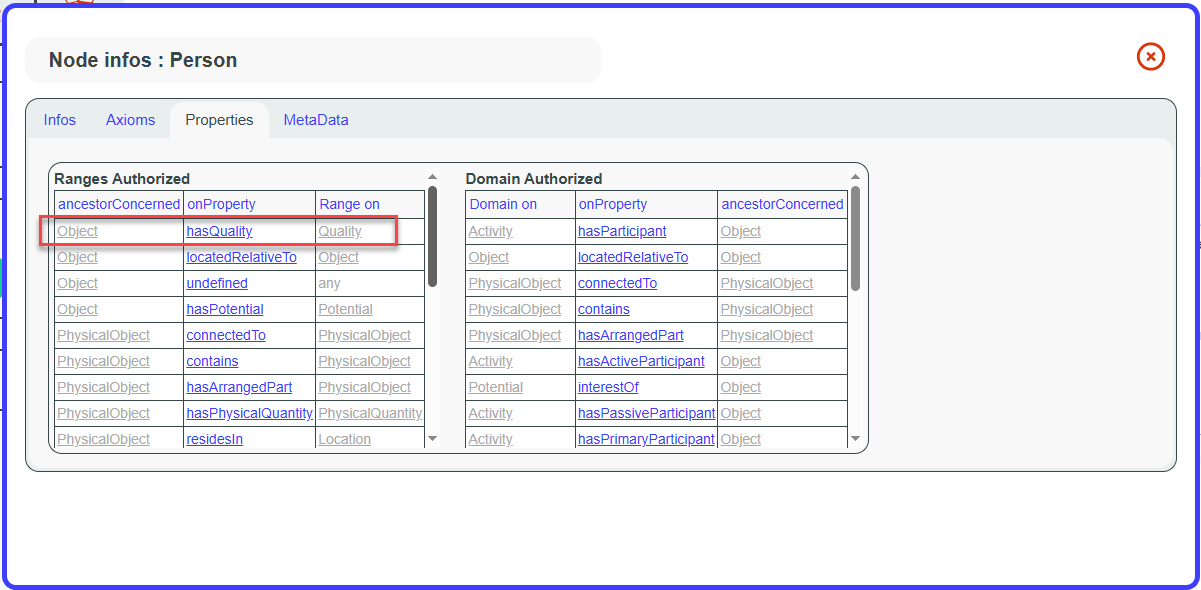Image resolution: width=1201 pixels, height=590 pixels.
Task: Switch to the Infos tab
Action: pos(60,120)
